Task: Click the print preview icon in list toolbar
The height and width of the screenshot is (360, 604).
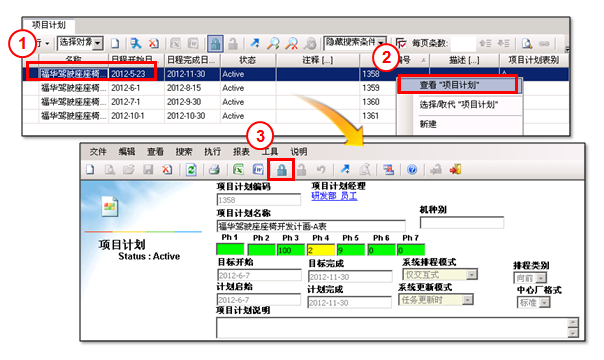Action: [x=527, y=44]
